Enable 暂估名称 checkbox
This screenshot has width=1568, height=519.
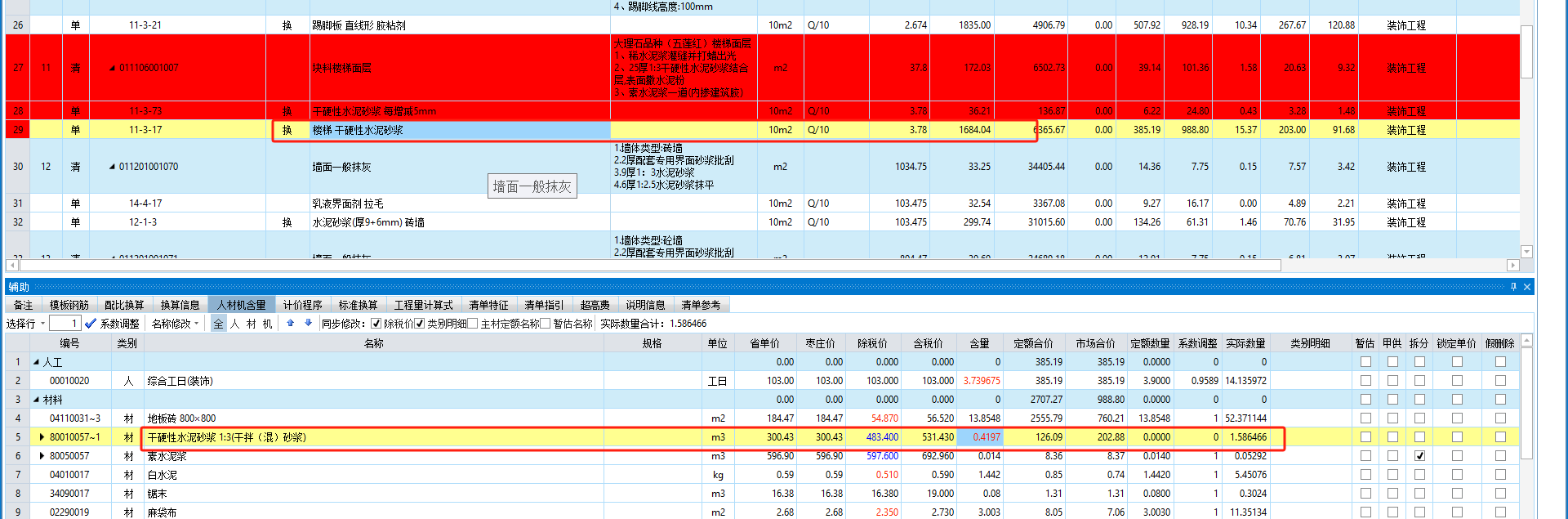pyautogui.click(x=546, y=324)
